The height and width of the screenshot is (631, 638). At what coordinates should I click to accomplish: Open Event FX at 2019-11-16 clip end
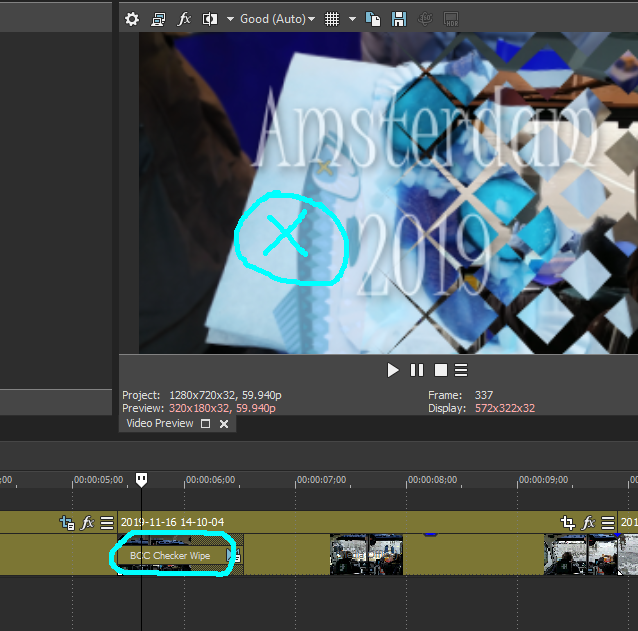coord(589,522)
